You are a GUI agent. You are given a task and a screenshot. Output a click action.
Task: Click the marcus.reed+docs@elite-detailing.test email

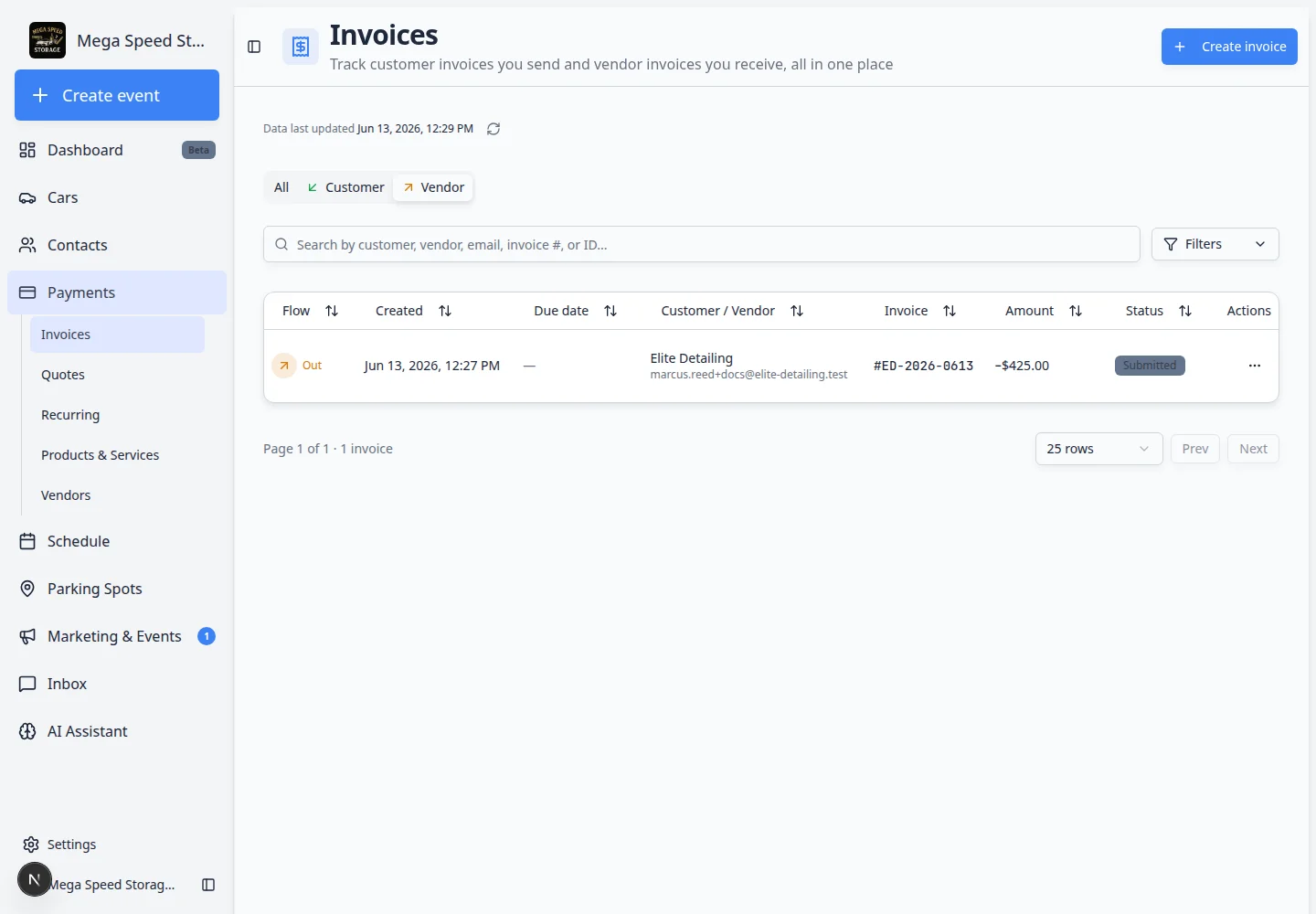(x=748, y=375)
